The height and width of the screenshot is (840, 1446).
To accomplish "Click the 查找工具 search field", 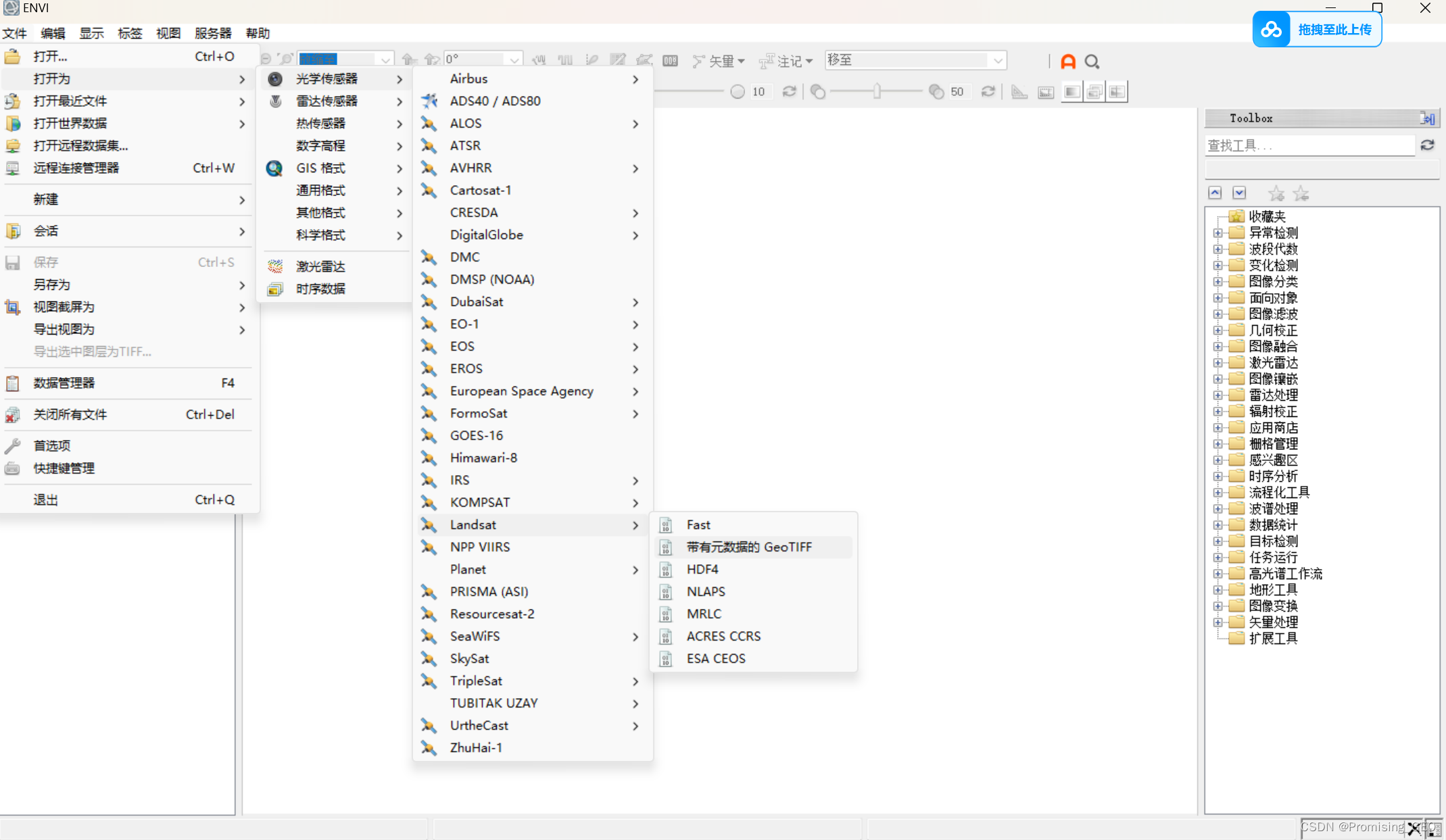I will point(1309,145).
